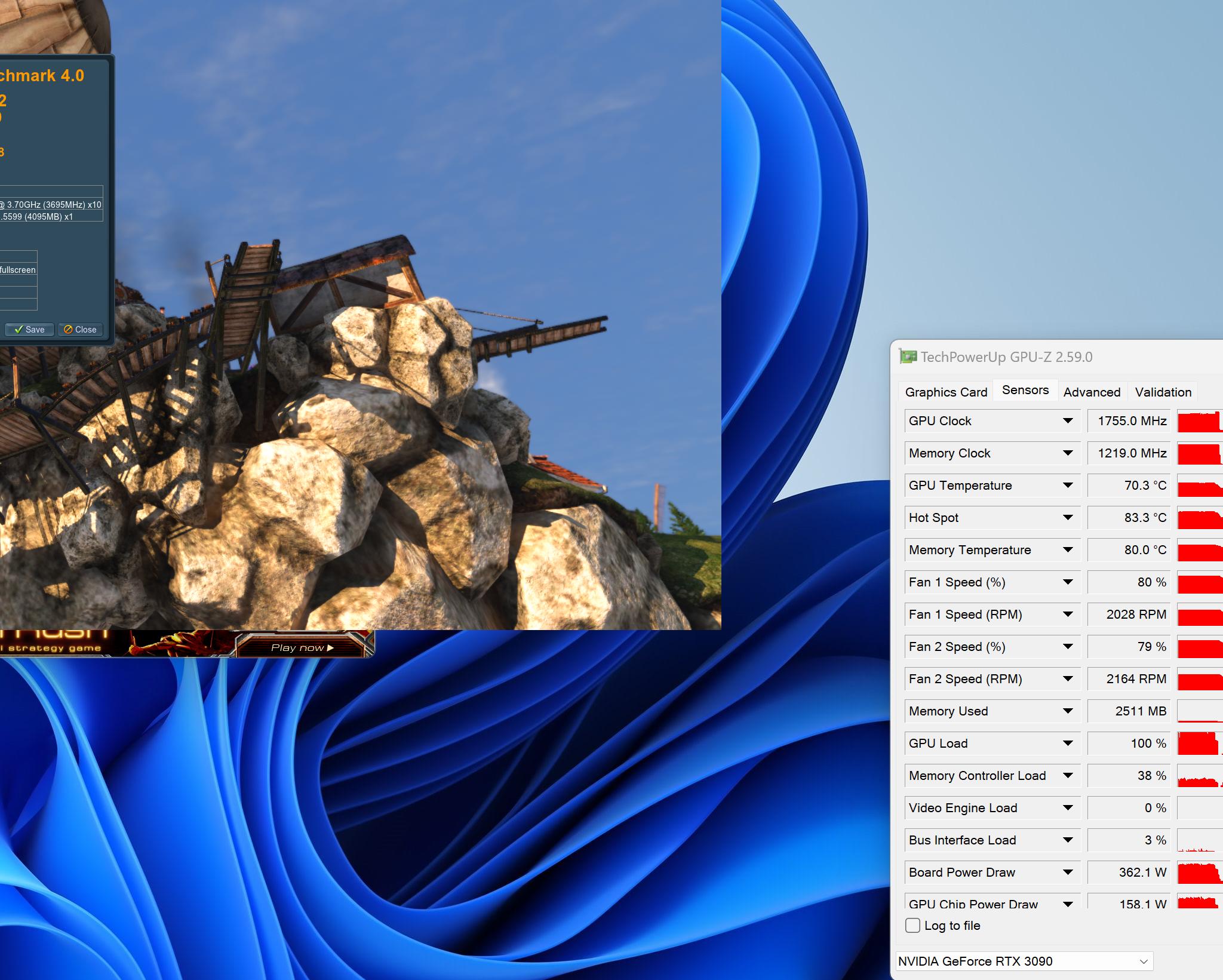Screen dimensions: 1223x980
Task: Switch to the Graphics Card tab
Action: [946, 392]
